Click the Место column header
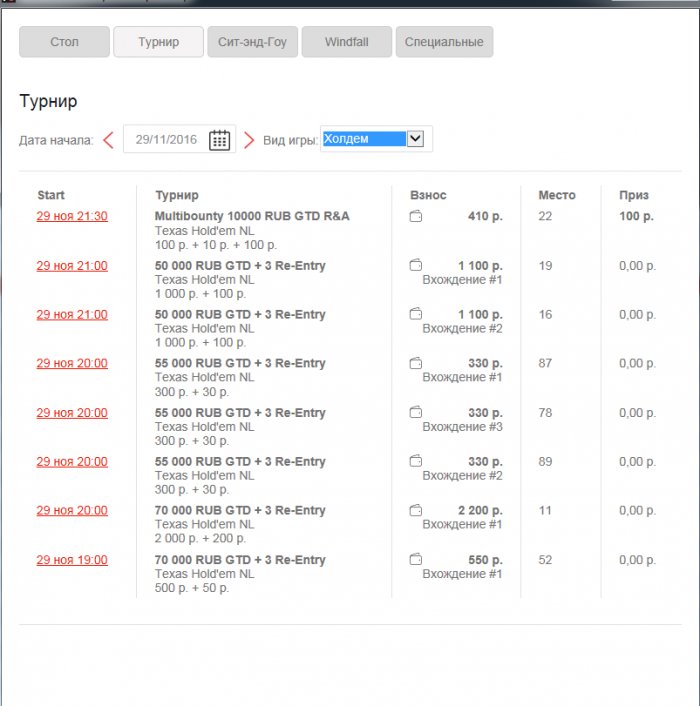 pyautogui.click(x=557, y=195)
